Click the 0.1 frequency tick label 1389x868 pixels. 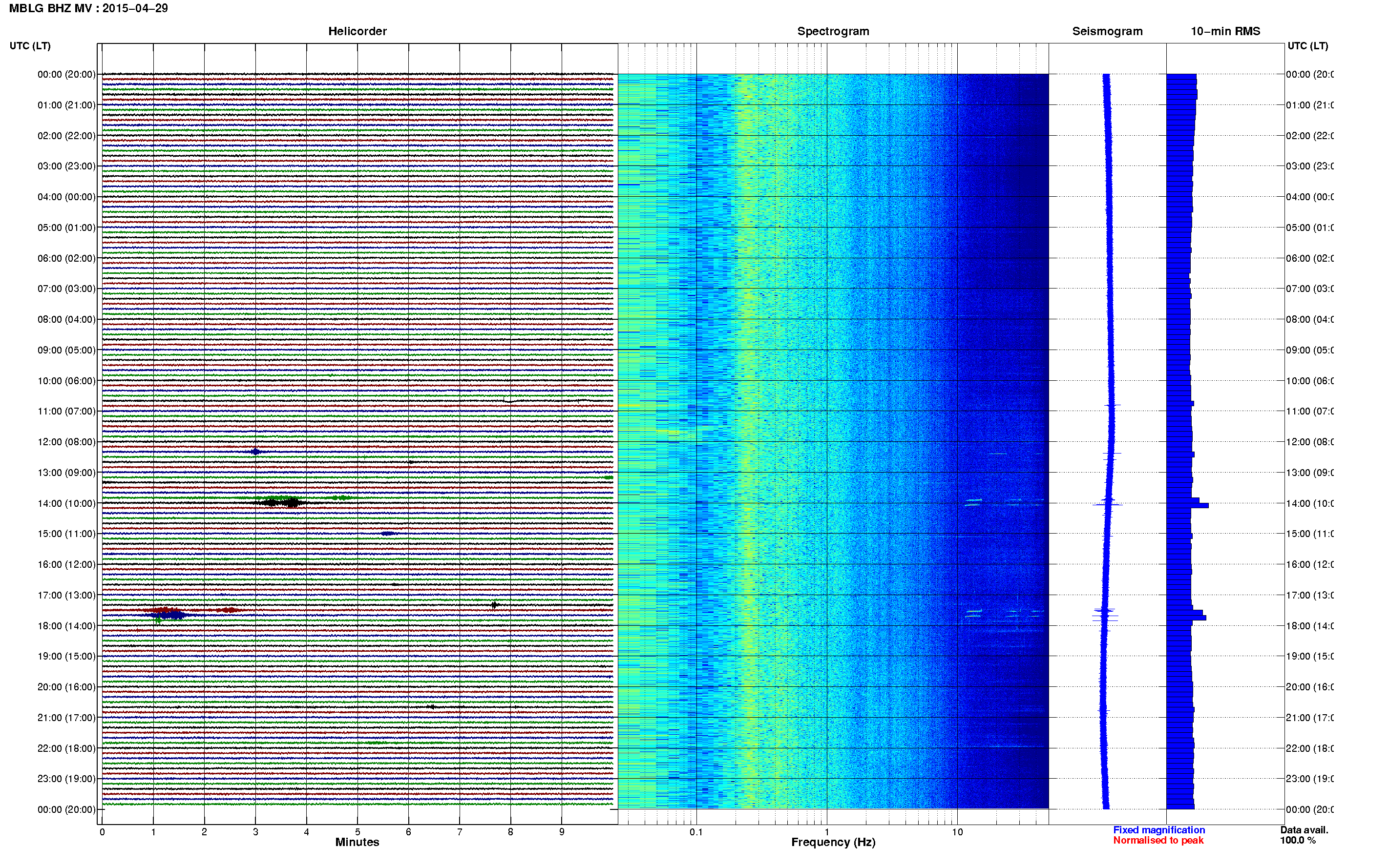696,832
